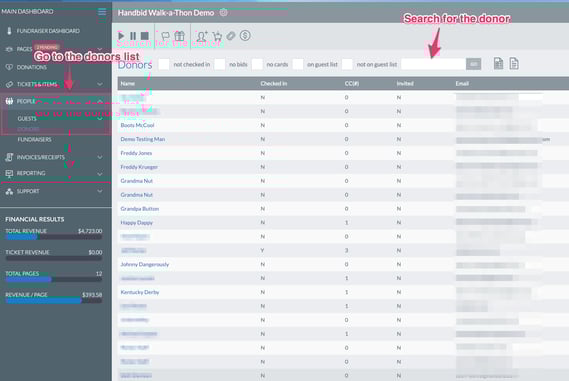The image size is (569, 381).
Task: Click the dollar sign circle icon
Action: pyautogui.click(x=245, y=35)
